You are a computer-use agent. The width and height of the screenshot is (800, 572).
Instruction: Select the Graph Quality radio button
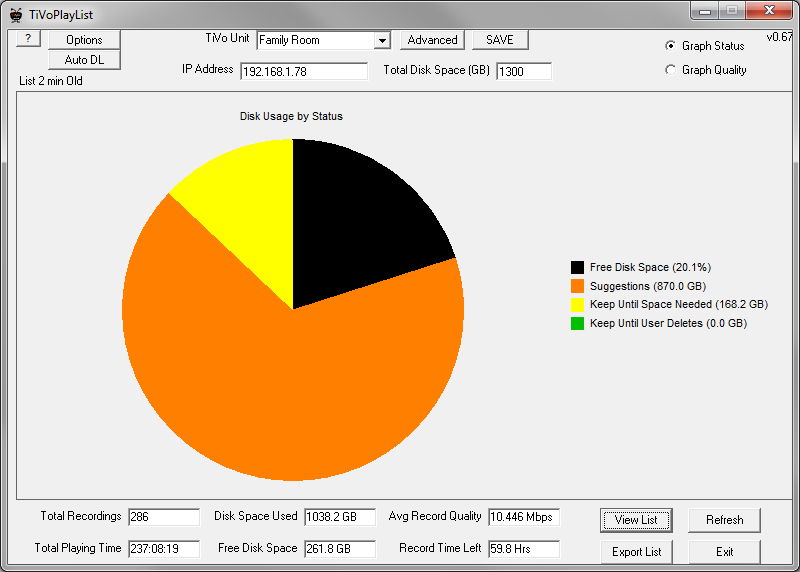670,70
